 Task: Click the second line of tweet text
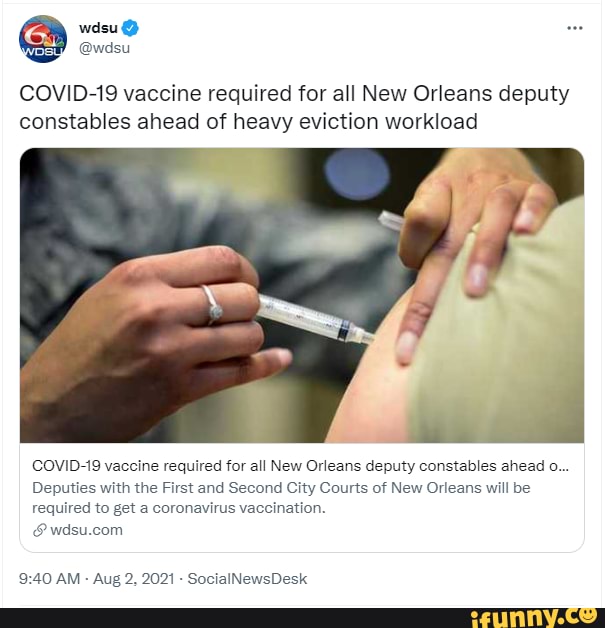pyautogui.click(x=248, y=122)
